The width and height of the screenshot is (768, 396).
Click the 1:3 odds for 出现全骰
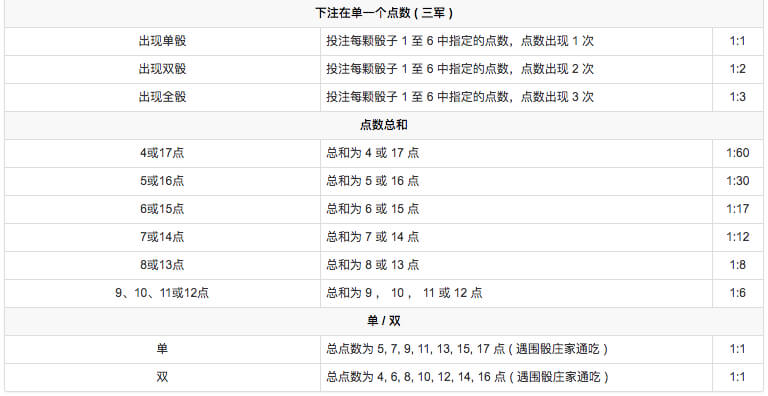[x=738, y=97]
